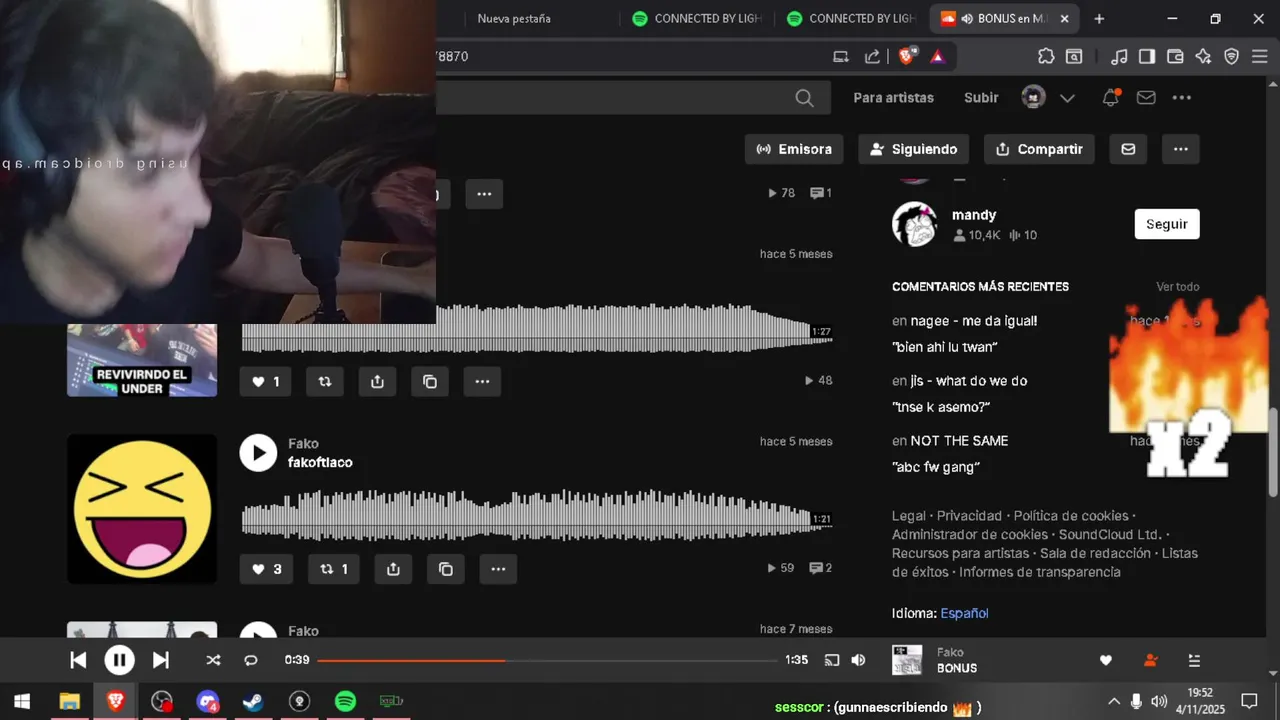Click the search magnifier icon
The height and width of the screenshot is (720, 1280).
[x=804, y=98]
